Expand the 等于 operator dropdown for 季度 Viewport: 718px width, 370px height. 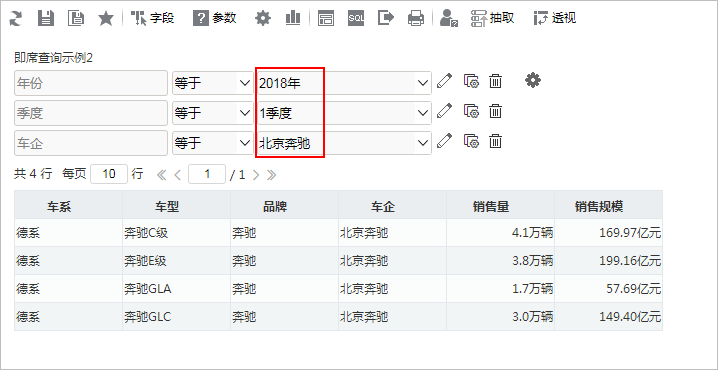click(212, 113)
